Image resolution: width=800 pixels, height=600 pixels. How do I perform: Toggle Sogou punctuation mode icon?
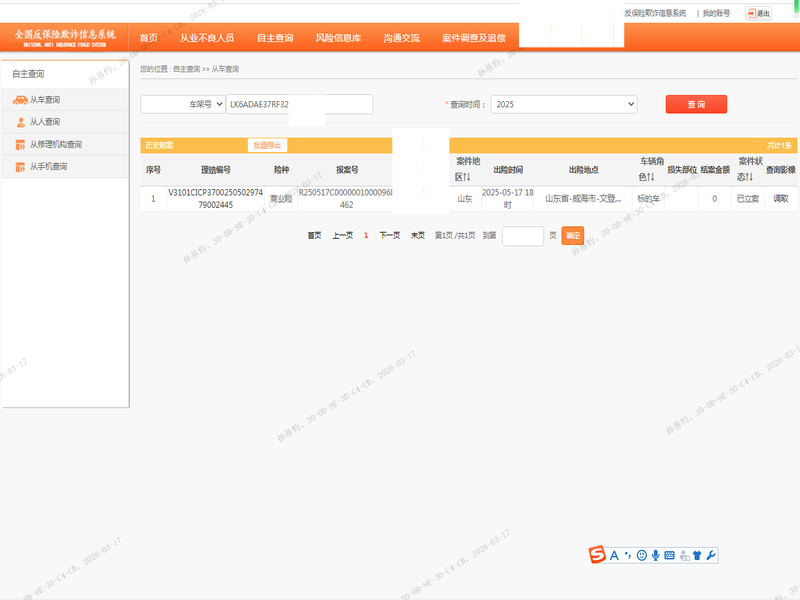[x=628, y=555]
